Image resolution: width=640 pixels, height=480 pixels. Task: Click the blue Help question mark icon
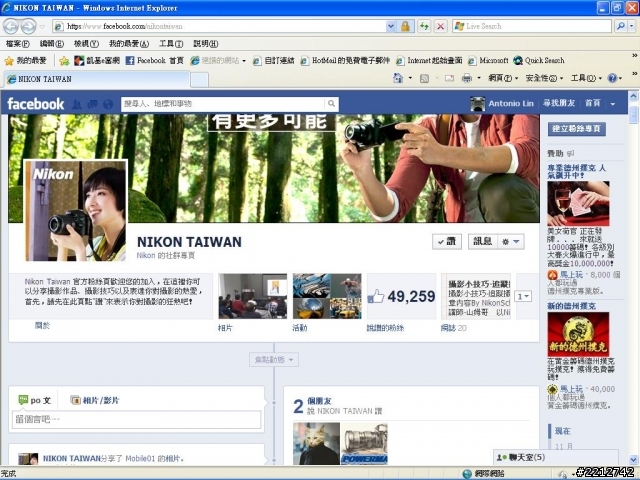pos(612,78)
